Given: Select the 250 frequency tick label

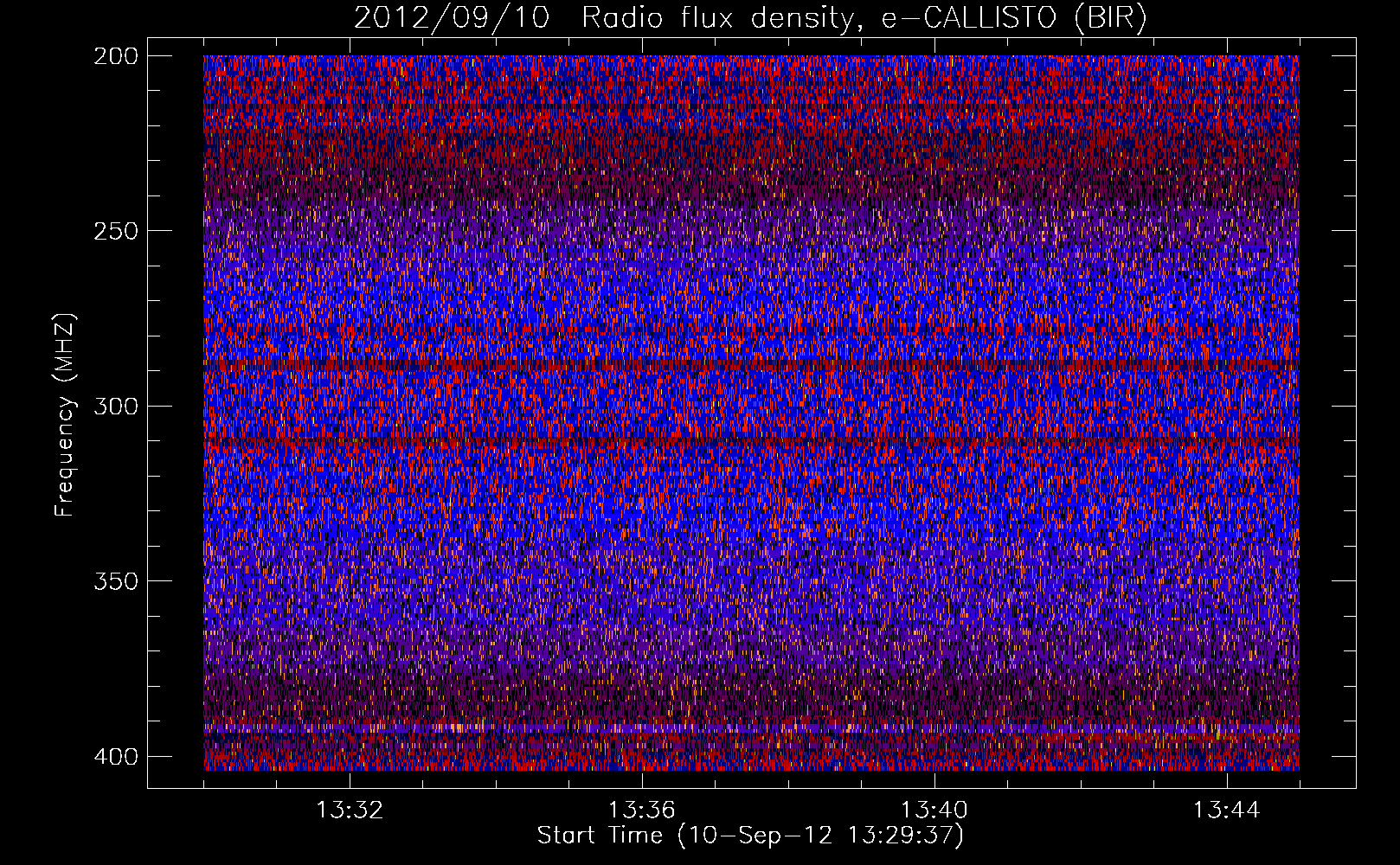Looking at the screenshot, I should (x=115, y=231).
